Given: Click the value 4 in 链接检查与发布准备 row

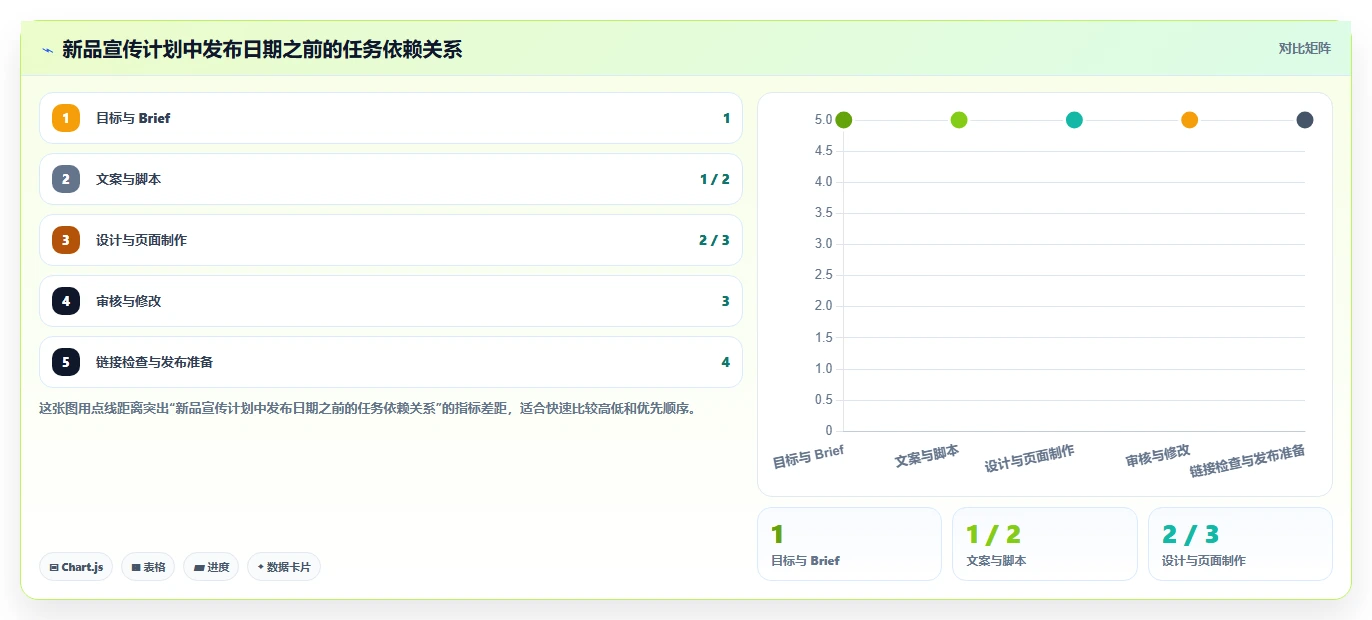Looking at the screenshot, I should pos(725,362).
